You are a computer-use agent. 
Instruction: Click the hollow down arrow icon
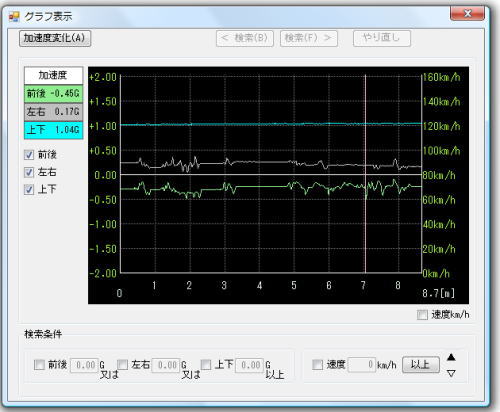click(451, 373)
